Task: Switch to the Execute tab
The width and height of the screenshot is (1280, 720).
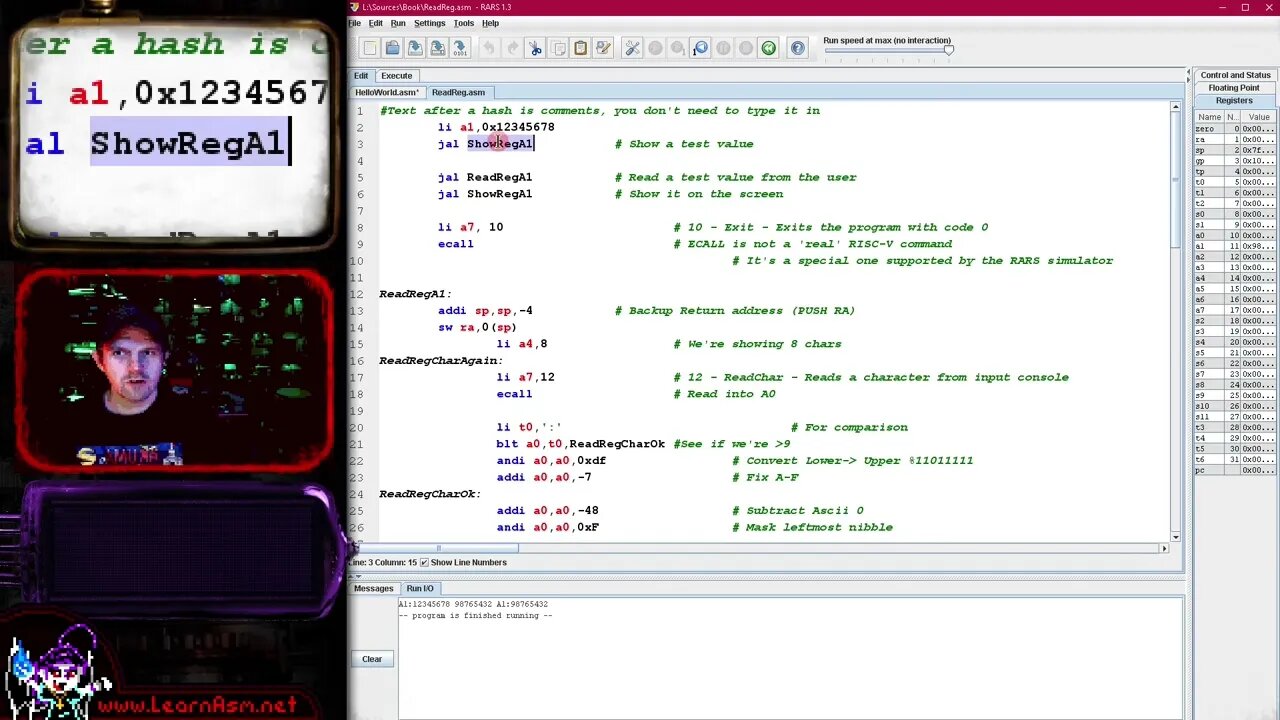Action: (396, 76)
